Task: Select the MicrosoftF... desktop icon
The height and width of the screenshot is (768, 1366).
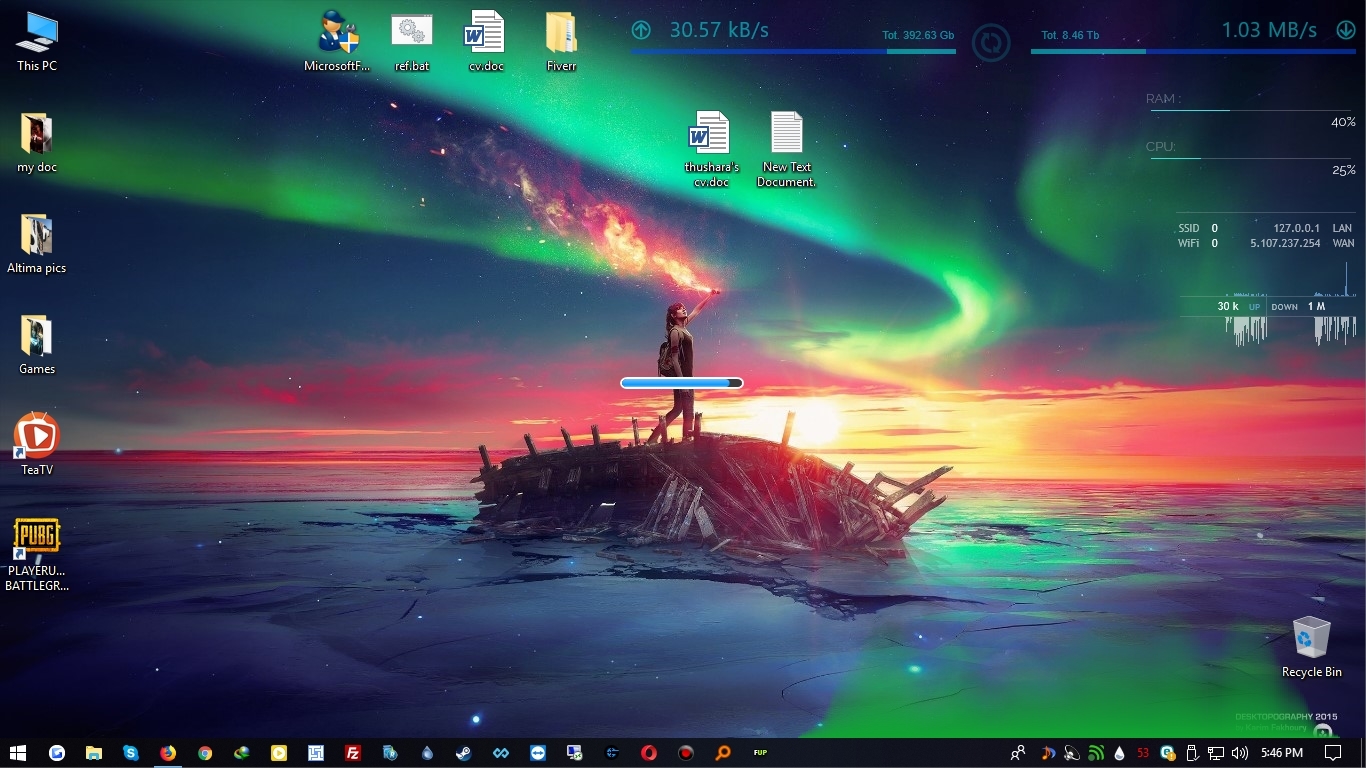Action: pyautogui.click(x=338, y=42)
